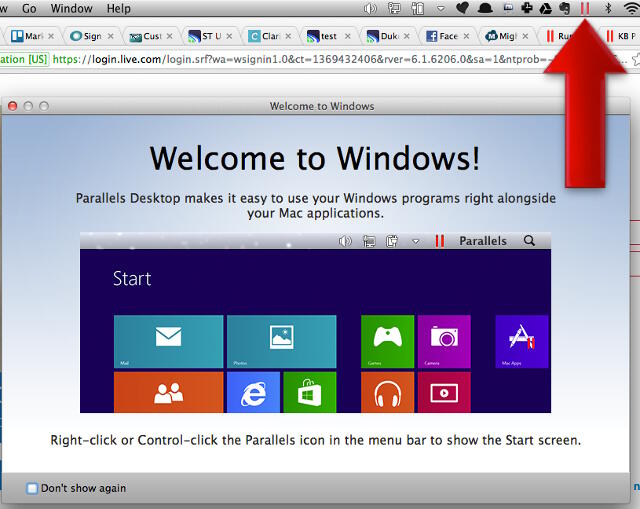The height and width of the screenshot is (509, 640).
Task: Close the 'Face' browser tab
Action: (x=466, y=36)
